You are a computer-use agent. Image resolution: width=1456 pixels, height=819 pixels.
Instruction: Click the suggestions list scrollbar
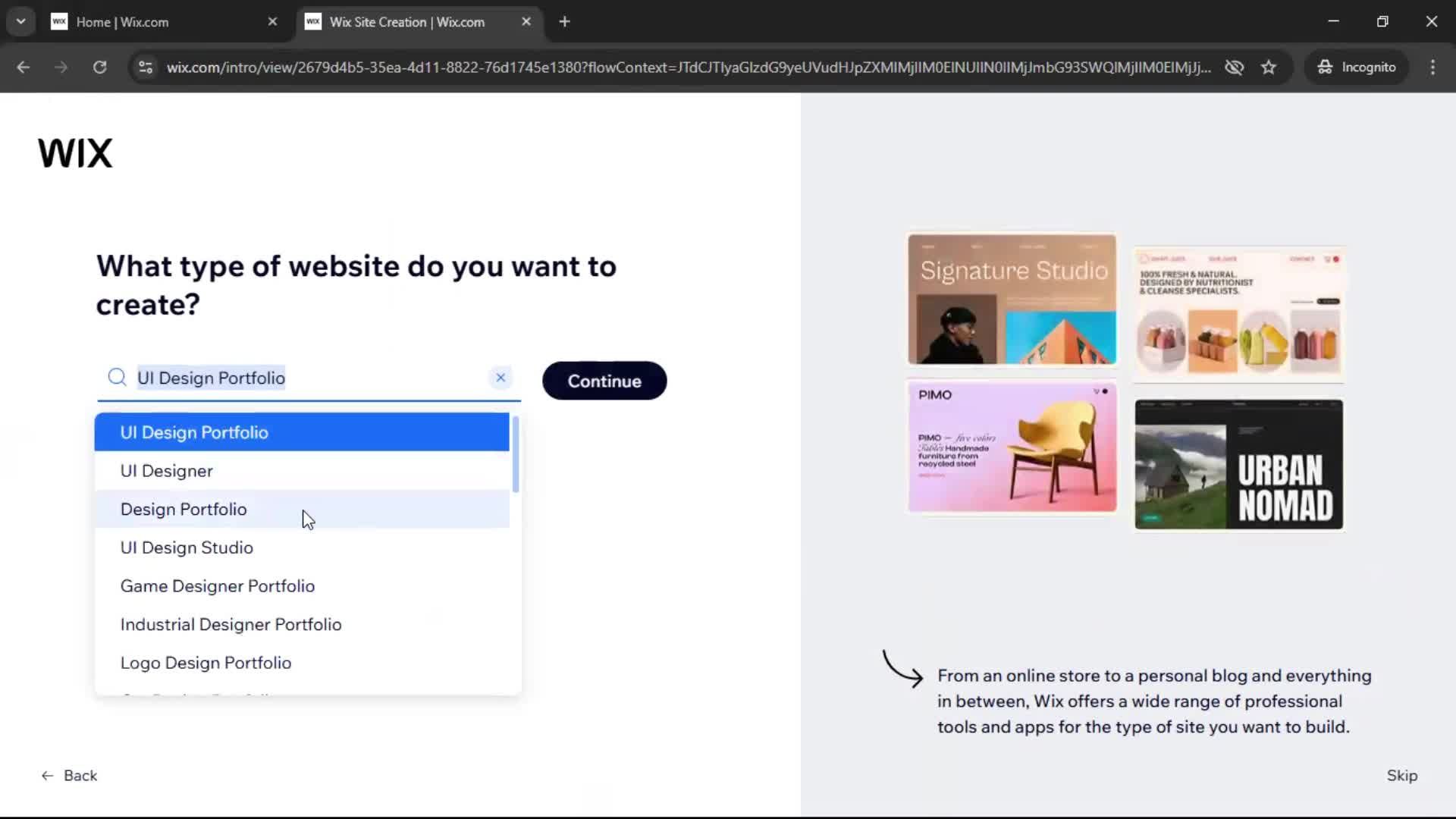516,454
